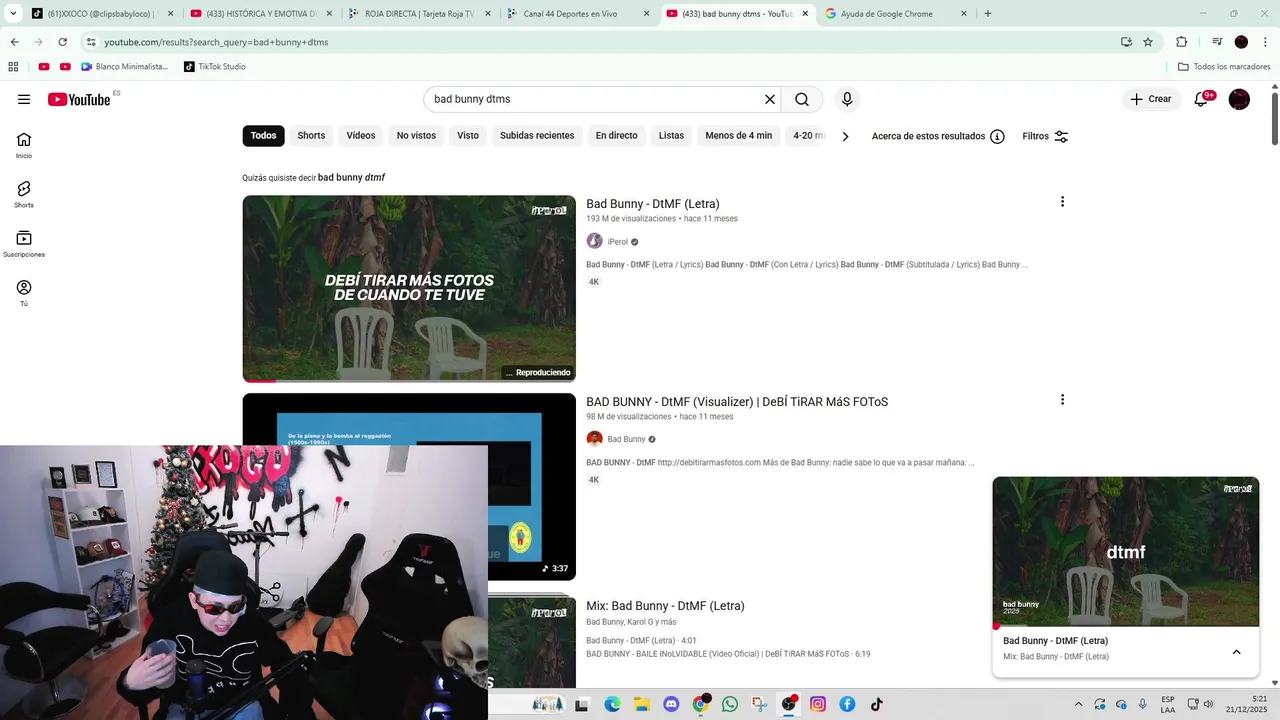Open the TikTok Studio bookmark
The image size is (1280, 720).
click(215, 67)
